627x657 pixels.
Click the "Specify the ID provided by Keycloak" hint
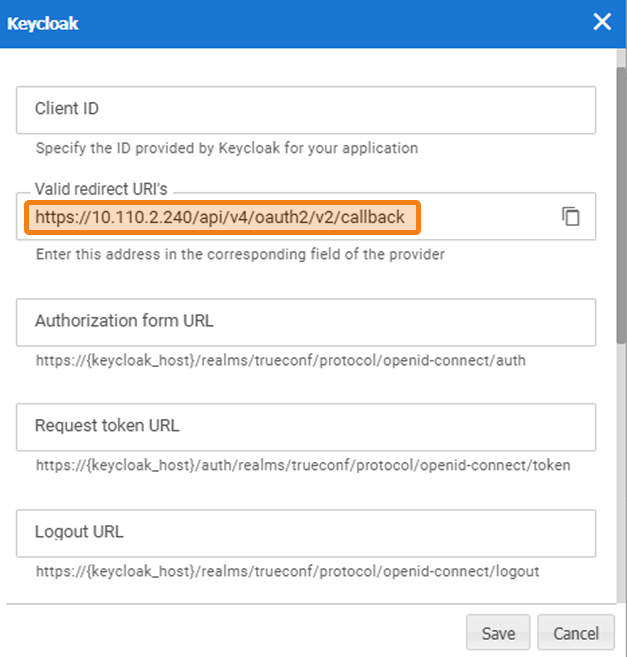(x=227, y=148)
